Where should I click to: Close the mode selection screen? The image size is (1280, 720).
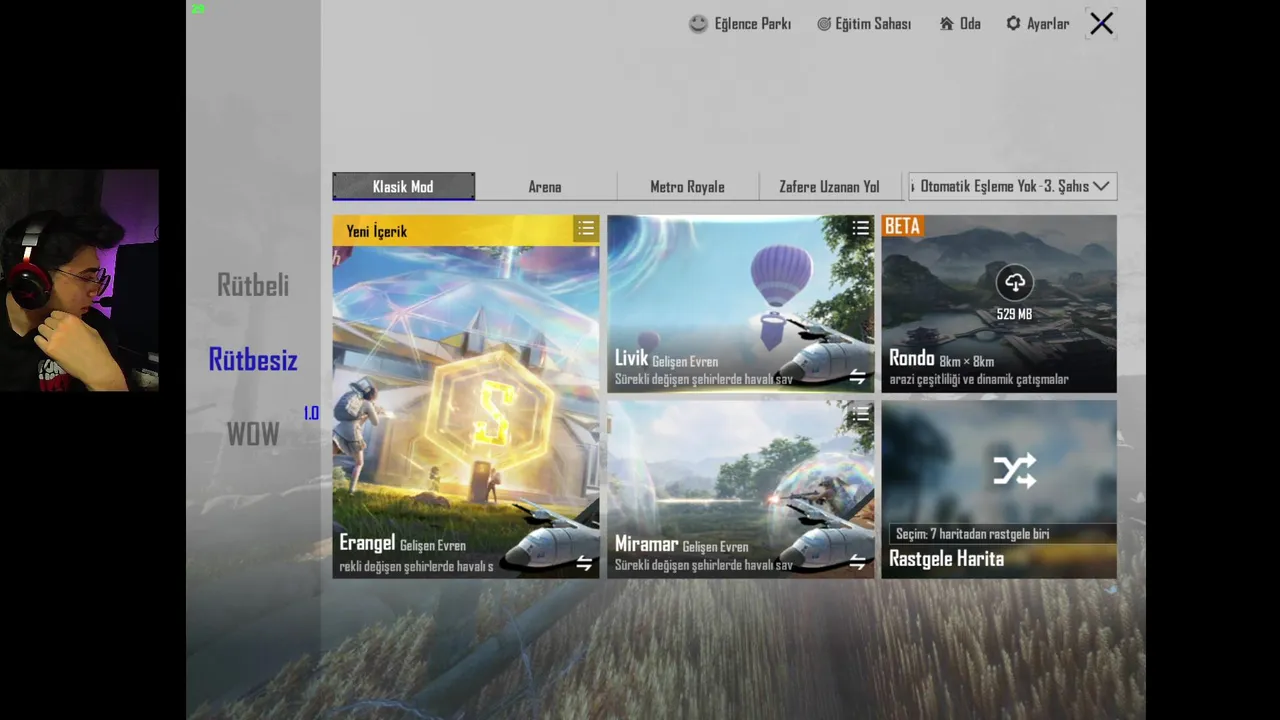[1101, 24]
